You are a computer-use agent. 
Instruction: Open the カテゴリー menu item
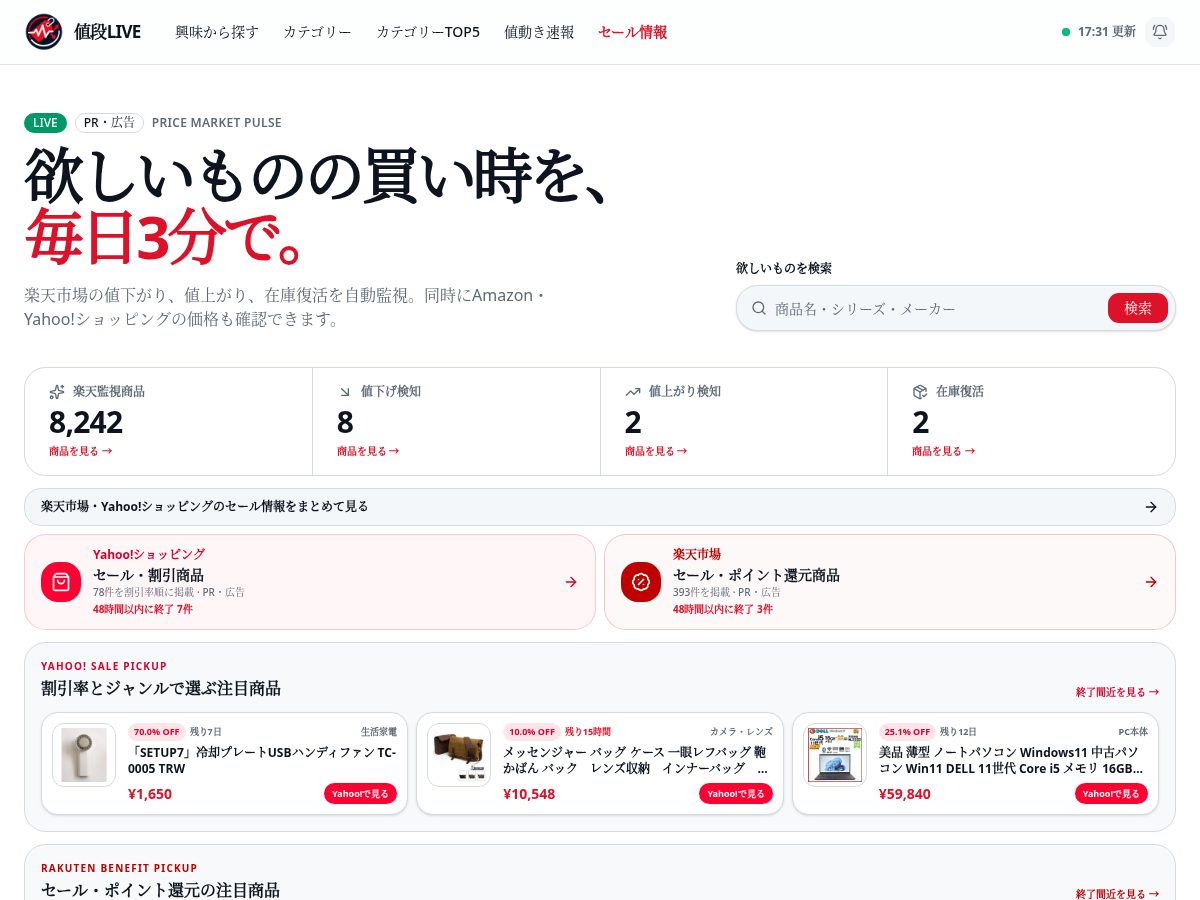point(317,32)
